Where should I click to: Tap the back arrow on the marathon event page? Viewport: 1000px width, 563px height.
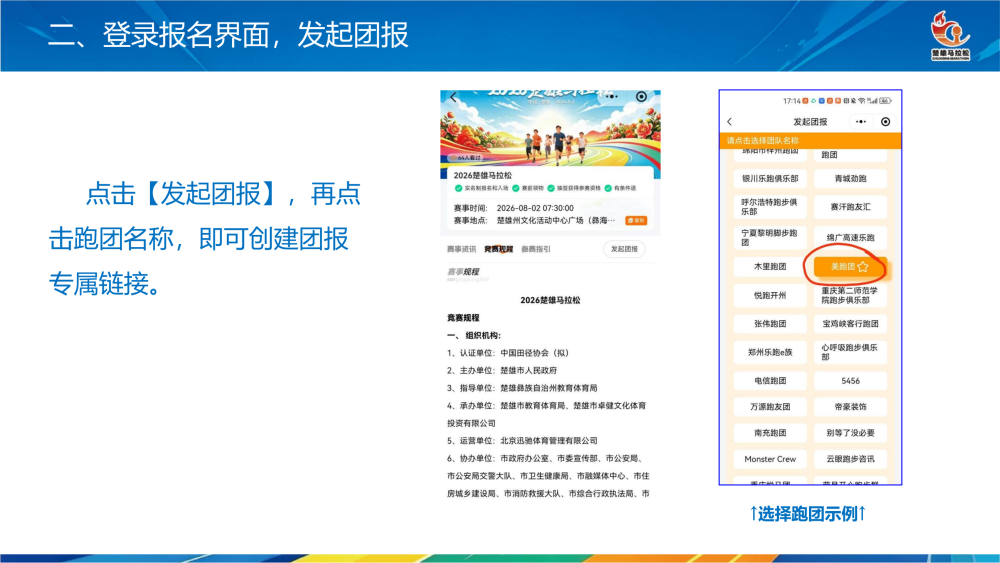453,98
